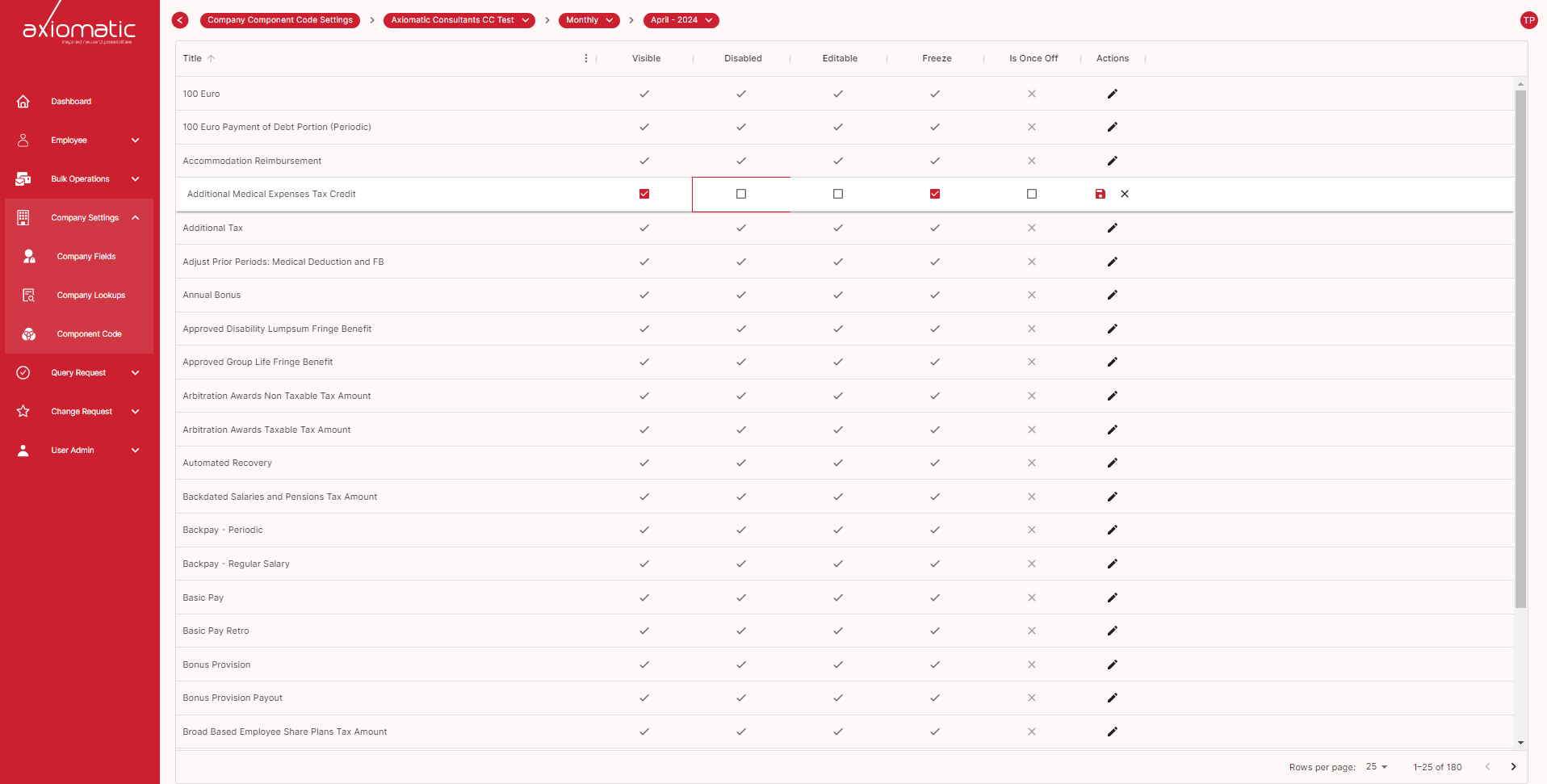The image size is (1547, 784).
Task: Select Company Lookups in the sidebar
Action: 90,296
